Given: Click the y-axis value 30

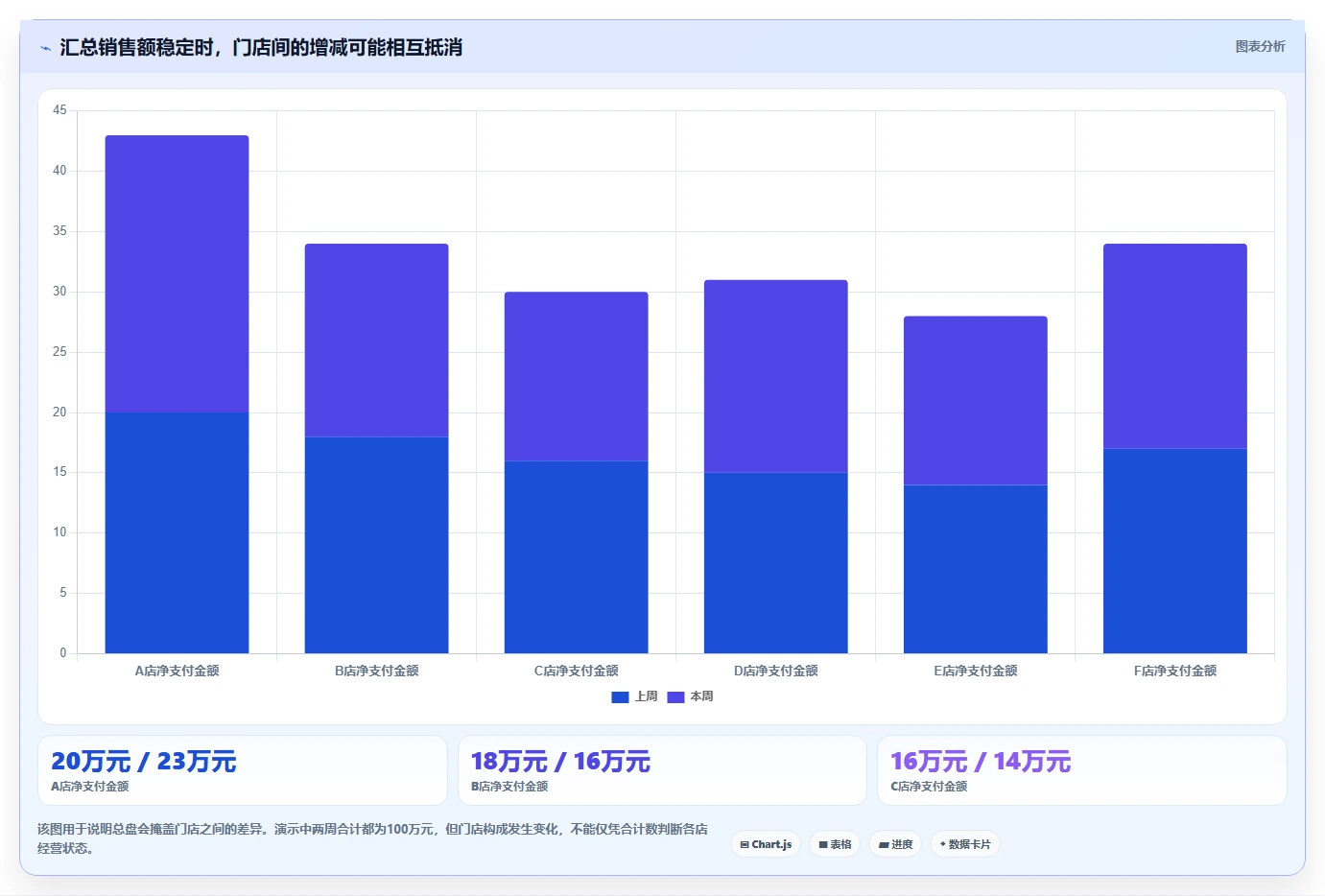Looking at the screenshot, I should (x=59, y=292).
